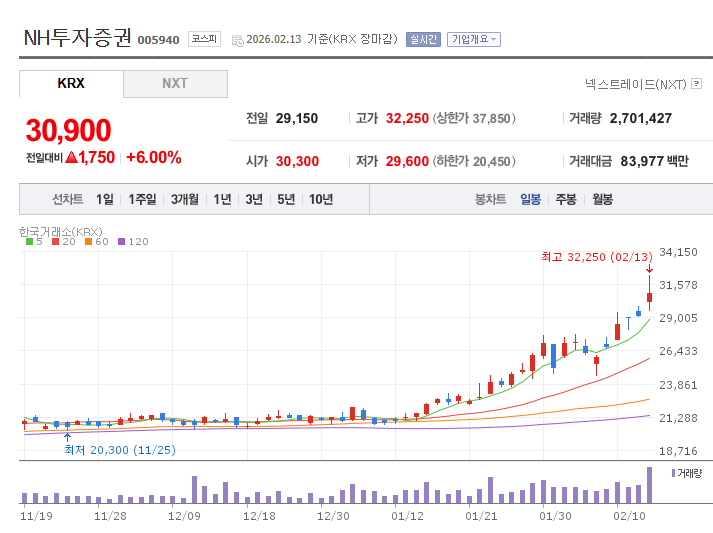Click the red 20-day moving average legend
Screen dimensions: 713x533
tap(64, 241)
